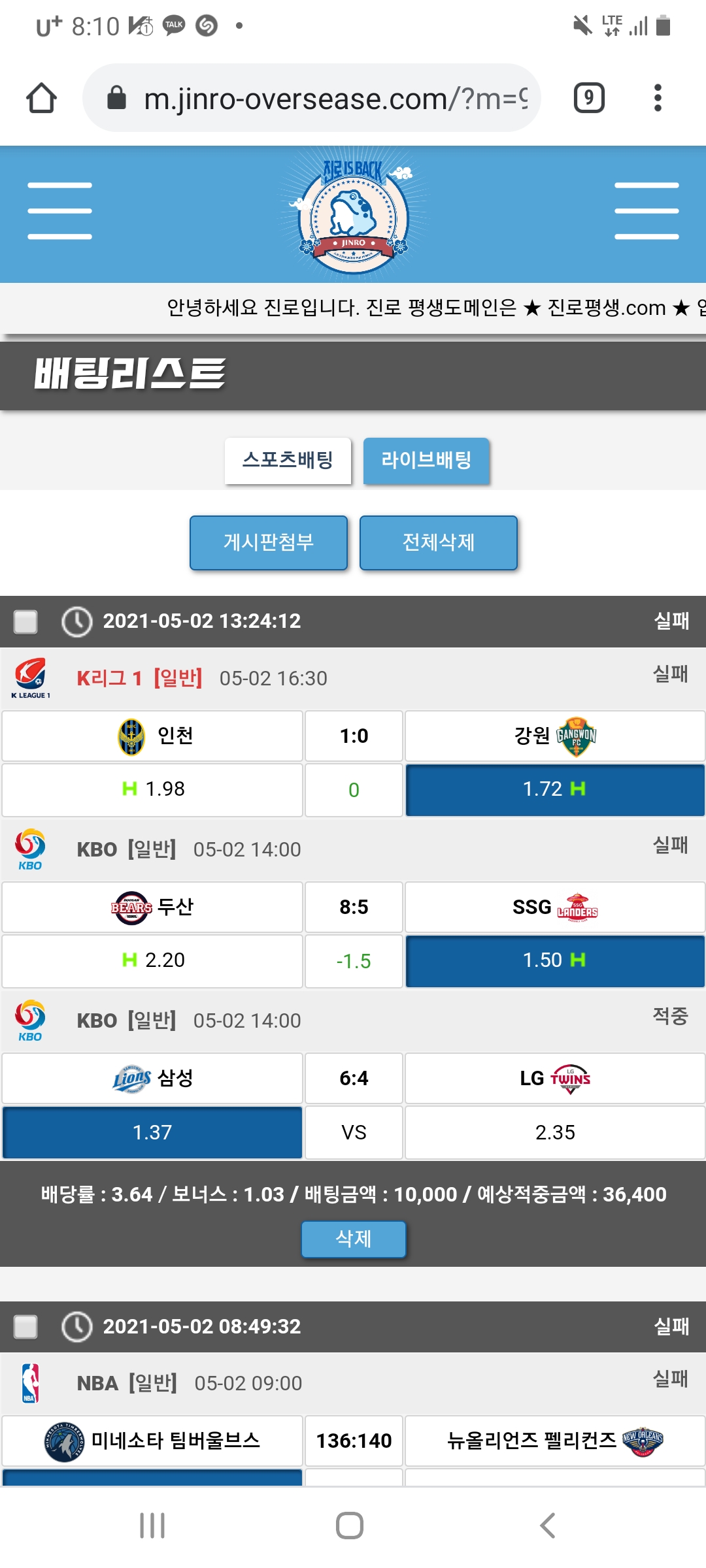Check the 08:49:32 bet slip checkbox

point(25,1326)
